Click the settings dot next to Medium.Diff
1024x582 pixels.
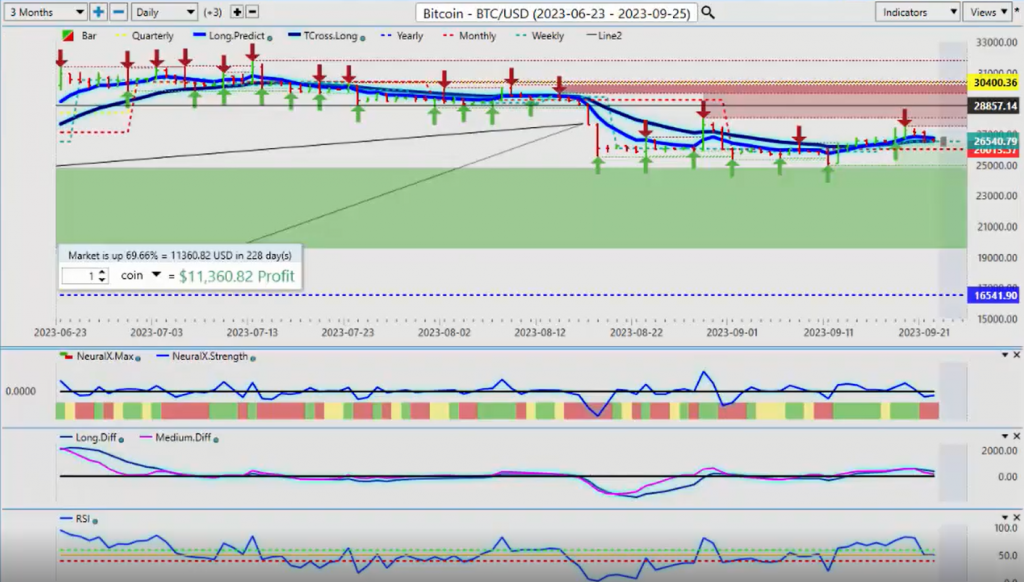pos(216,440)
